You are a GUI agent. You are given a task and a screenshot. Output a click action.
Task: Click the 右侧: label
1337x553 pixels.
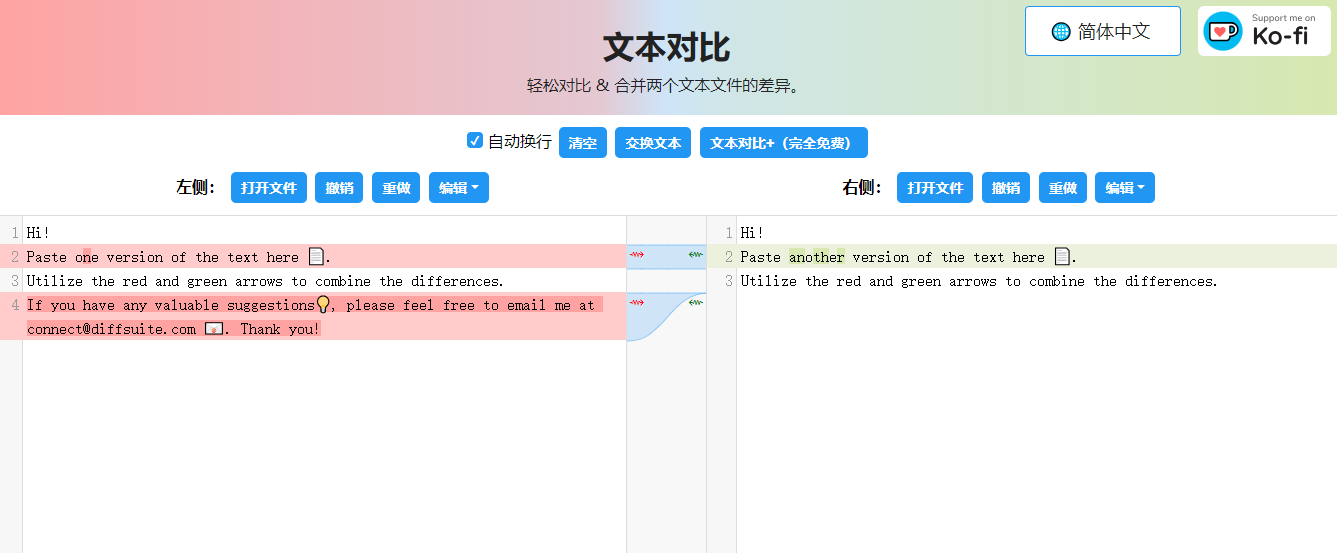(863, 187)
